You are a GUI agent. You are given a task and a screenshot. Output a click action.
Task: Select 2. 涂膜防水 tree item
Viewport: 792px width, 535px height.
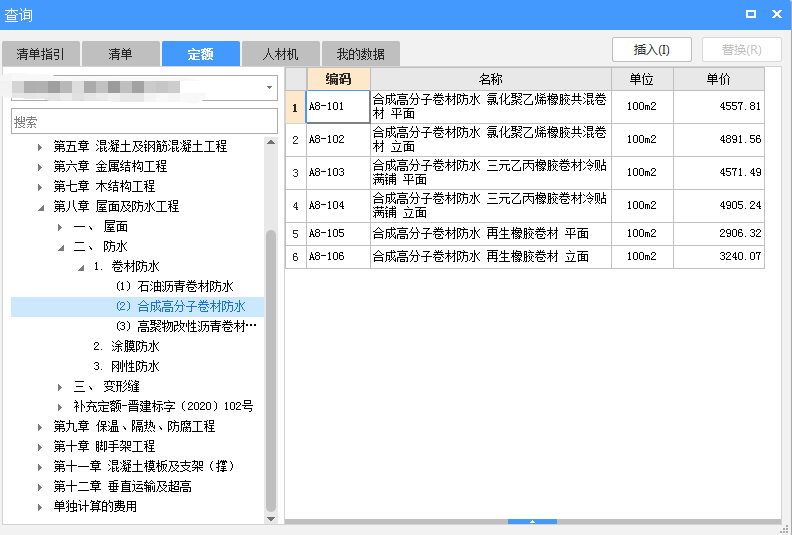(126, 347)
